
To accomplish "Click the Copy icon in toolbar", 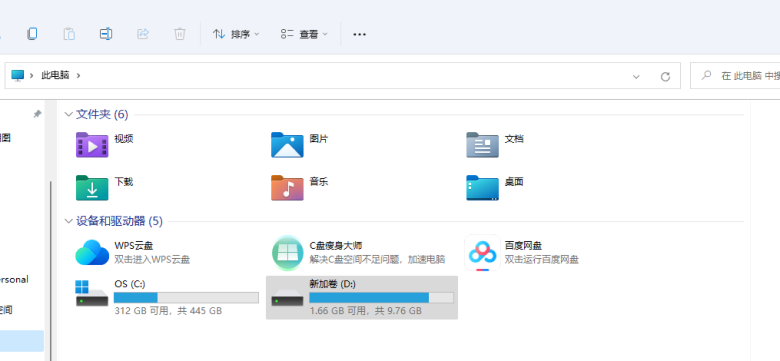I will point(32,34).
